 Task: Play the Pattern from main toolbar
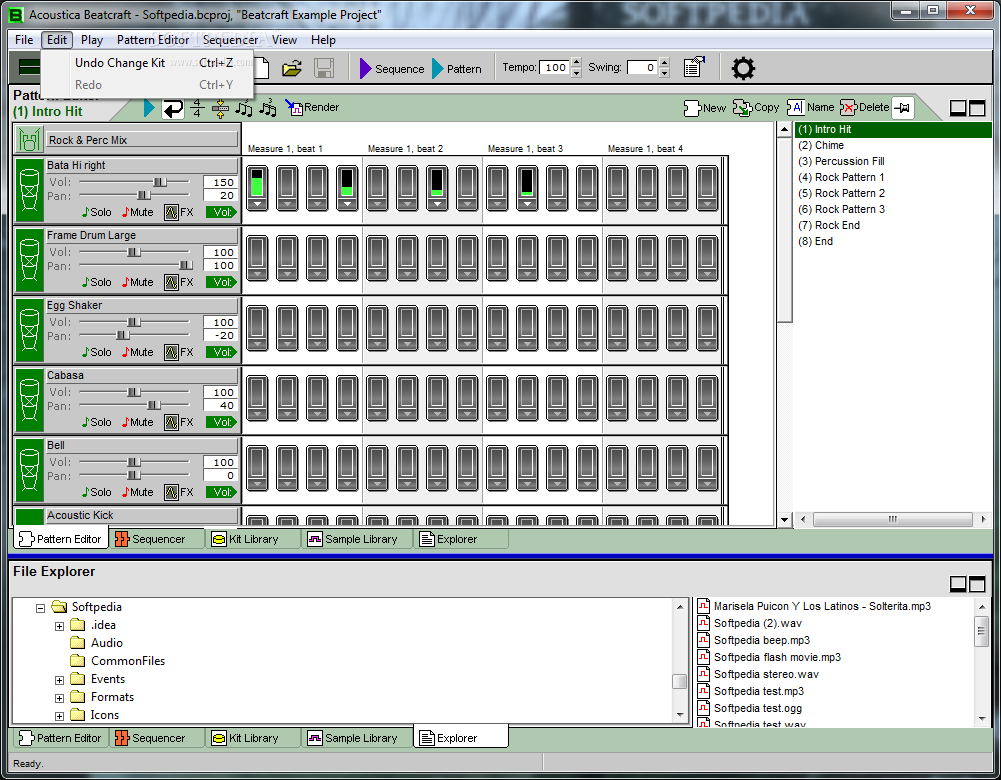(456, 68)
